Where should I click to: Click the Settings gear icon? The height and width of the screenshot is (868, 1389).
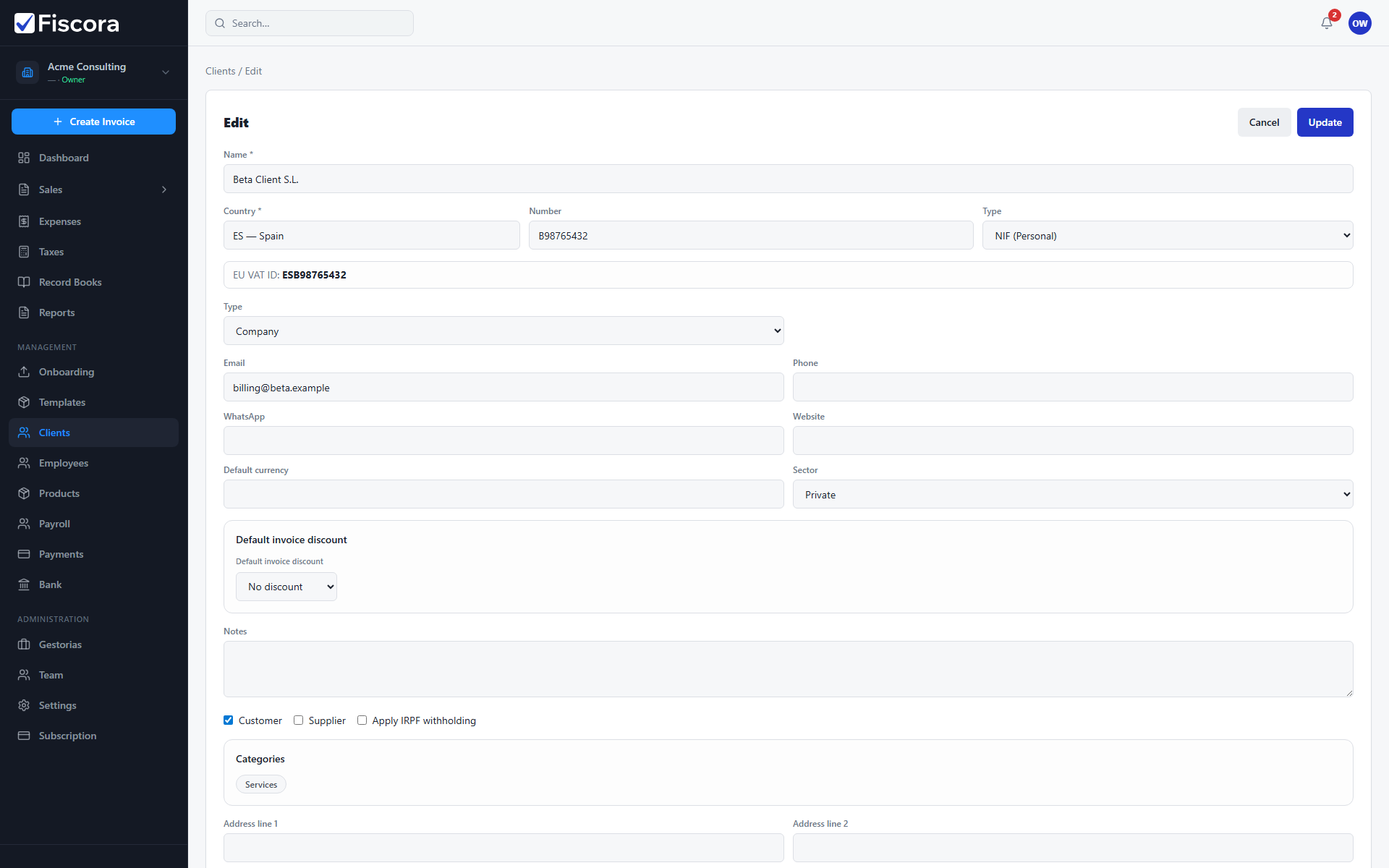[x=24, y=705]
